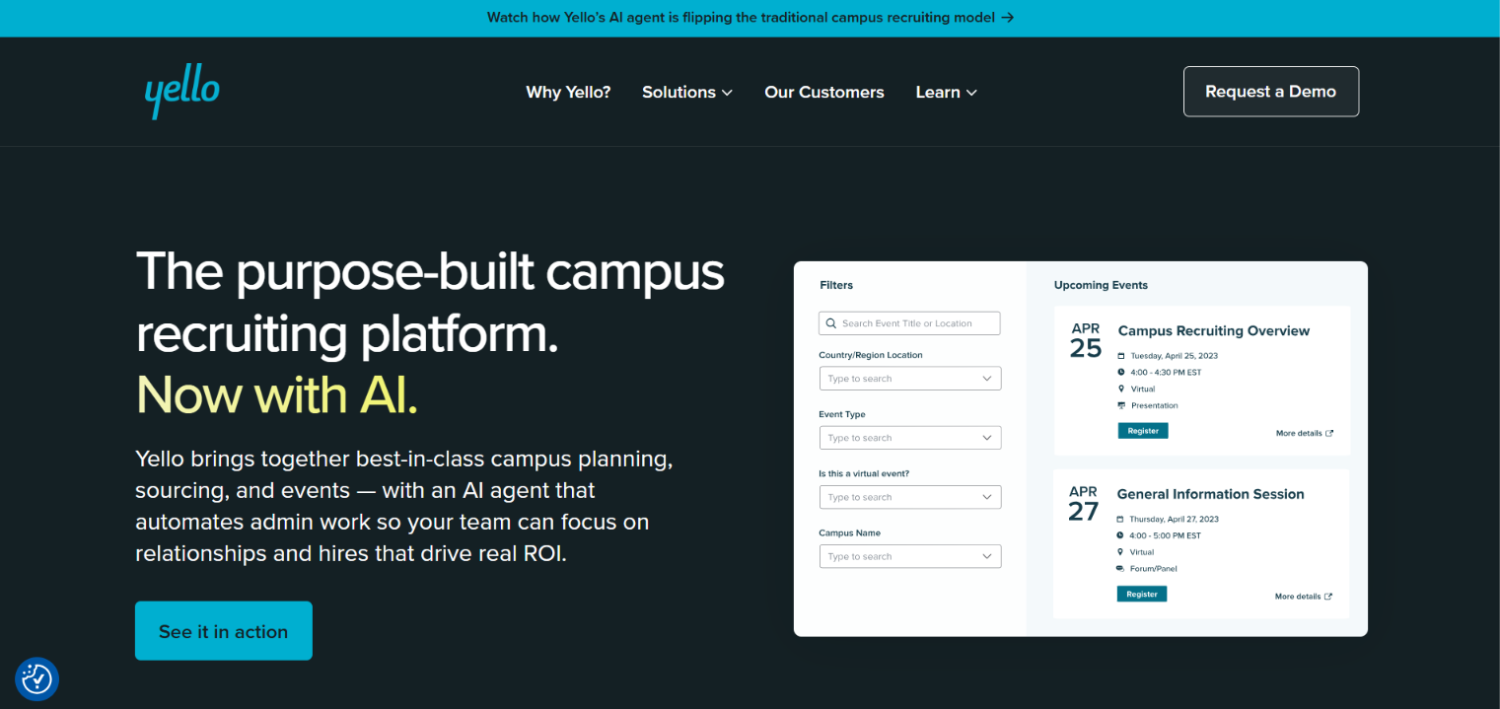
Task: Click the location pin in General Information Session card
Action: click(1120, 552)
